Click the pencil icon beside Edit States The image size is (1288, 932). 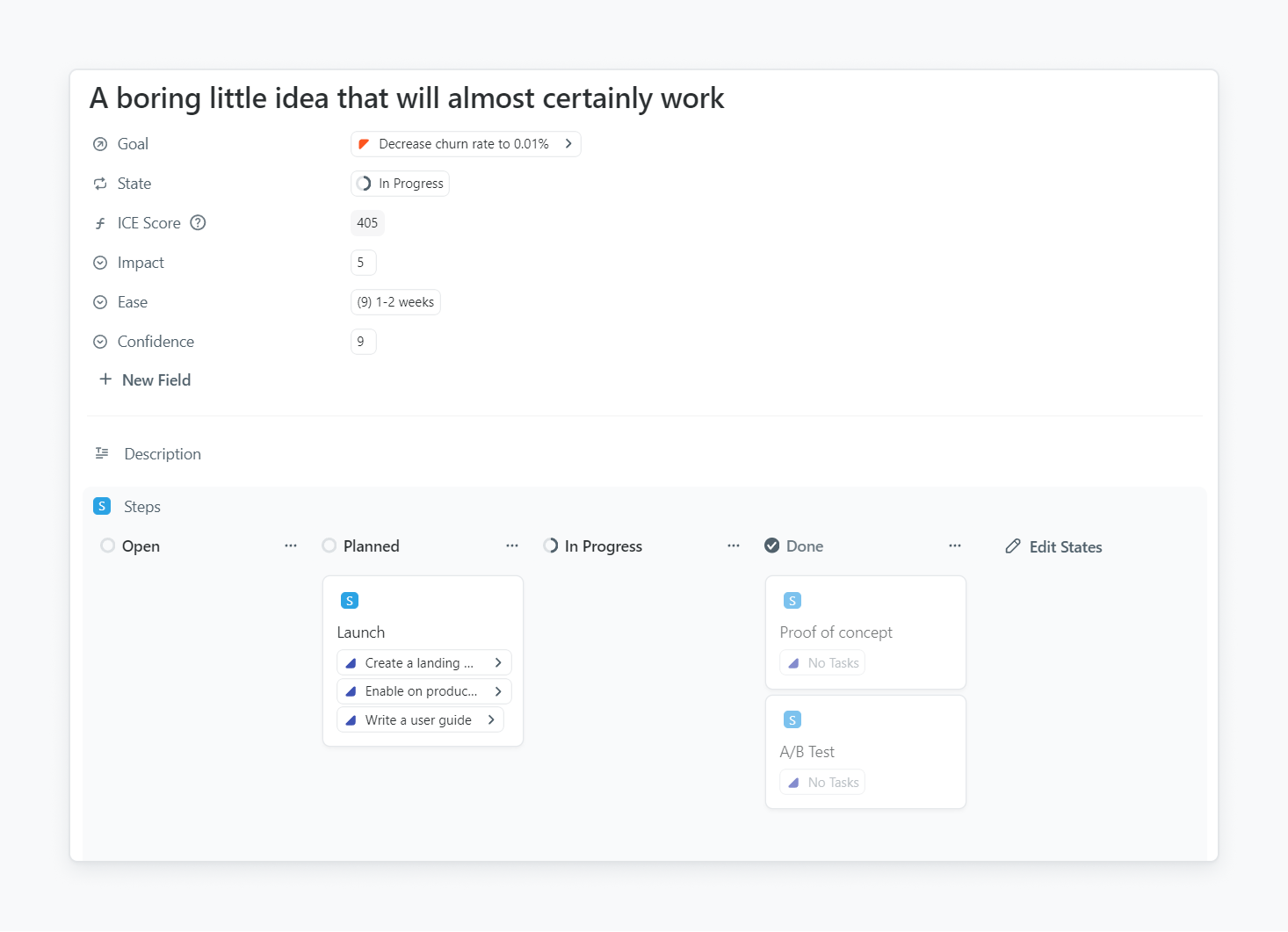(x=1013, y=546)
